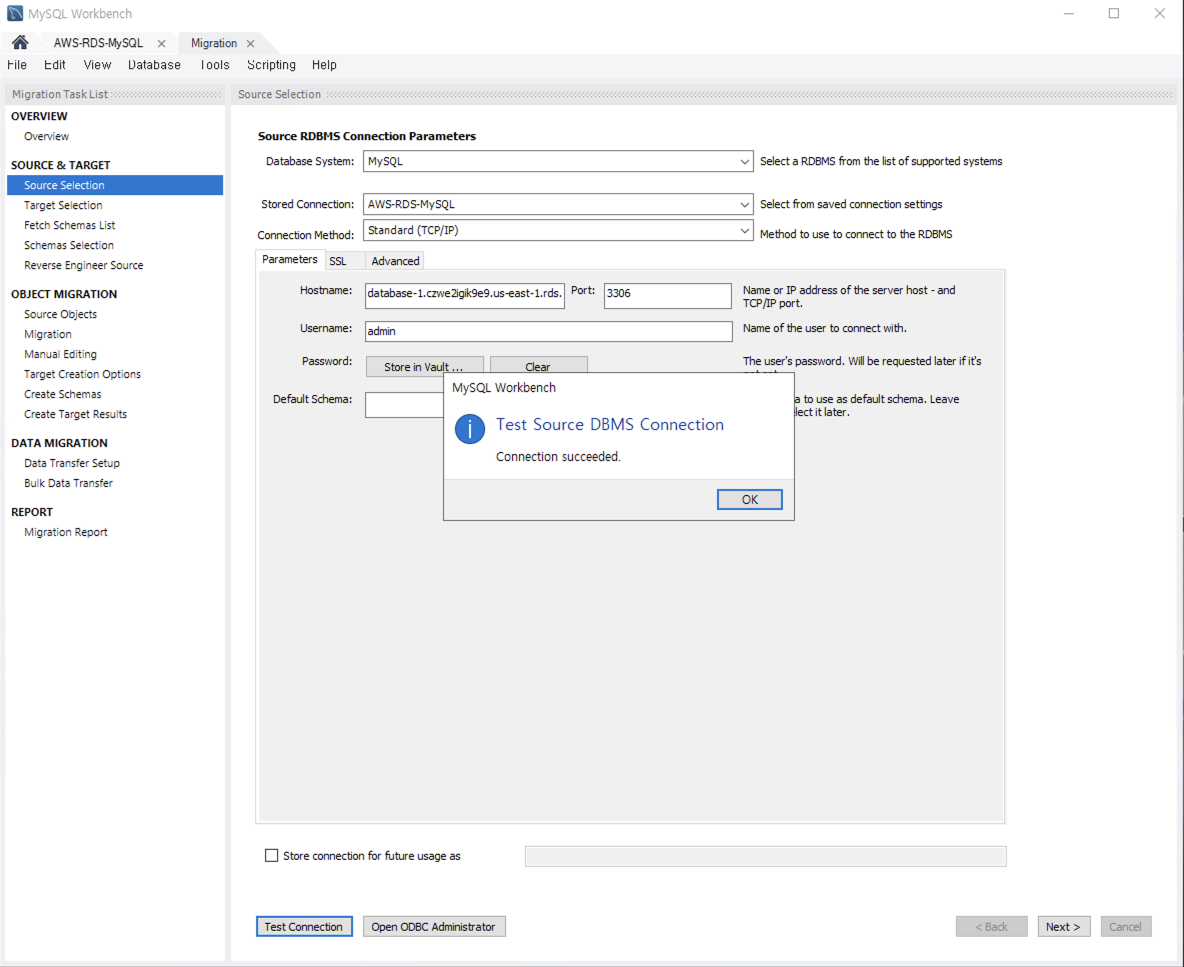1184x967 pixels.
Task: Select Migration under Object Migration
Action: 48,334
